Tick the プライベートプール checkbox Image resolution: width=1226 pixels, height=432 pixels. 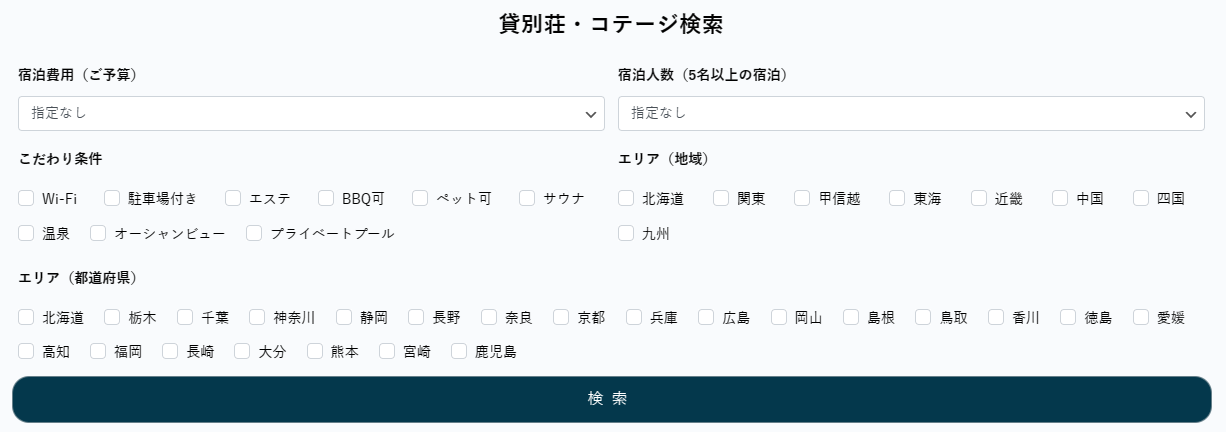click(x=254, y=233)
